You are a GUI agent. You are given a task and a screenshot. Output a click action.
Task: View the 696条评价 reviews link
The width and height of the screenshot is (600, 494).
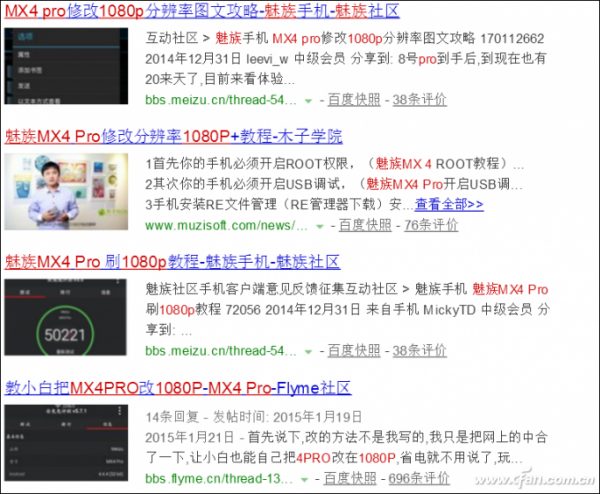click(x=419, y=478)
